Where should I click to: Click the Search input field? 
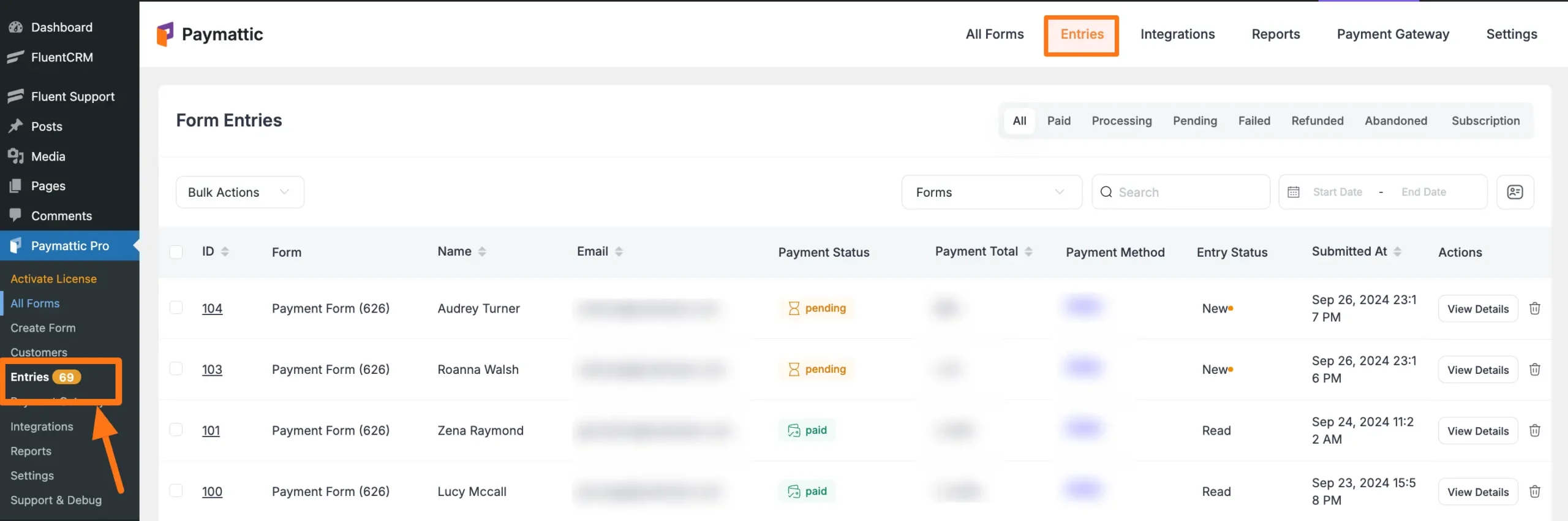(x=1180, y=192)
